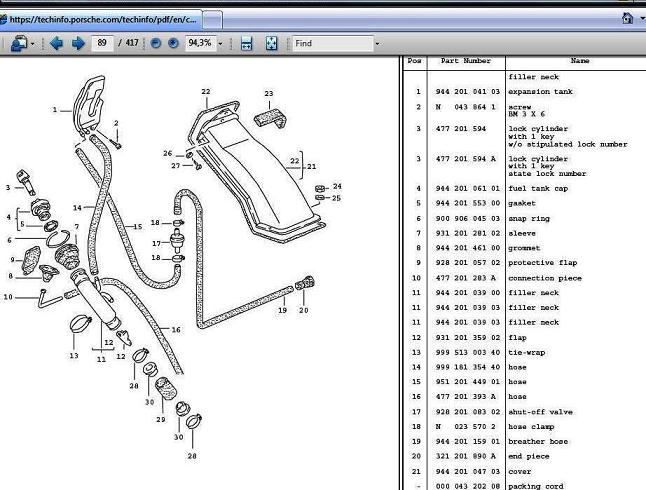Image resolution: width=646 pixels, height=490 pixels.
Task: Click the print icon in PDF toolbar
Action: coord(19,44)
